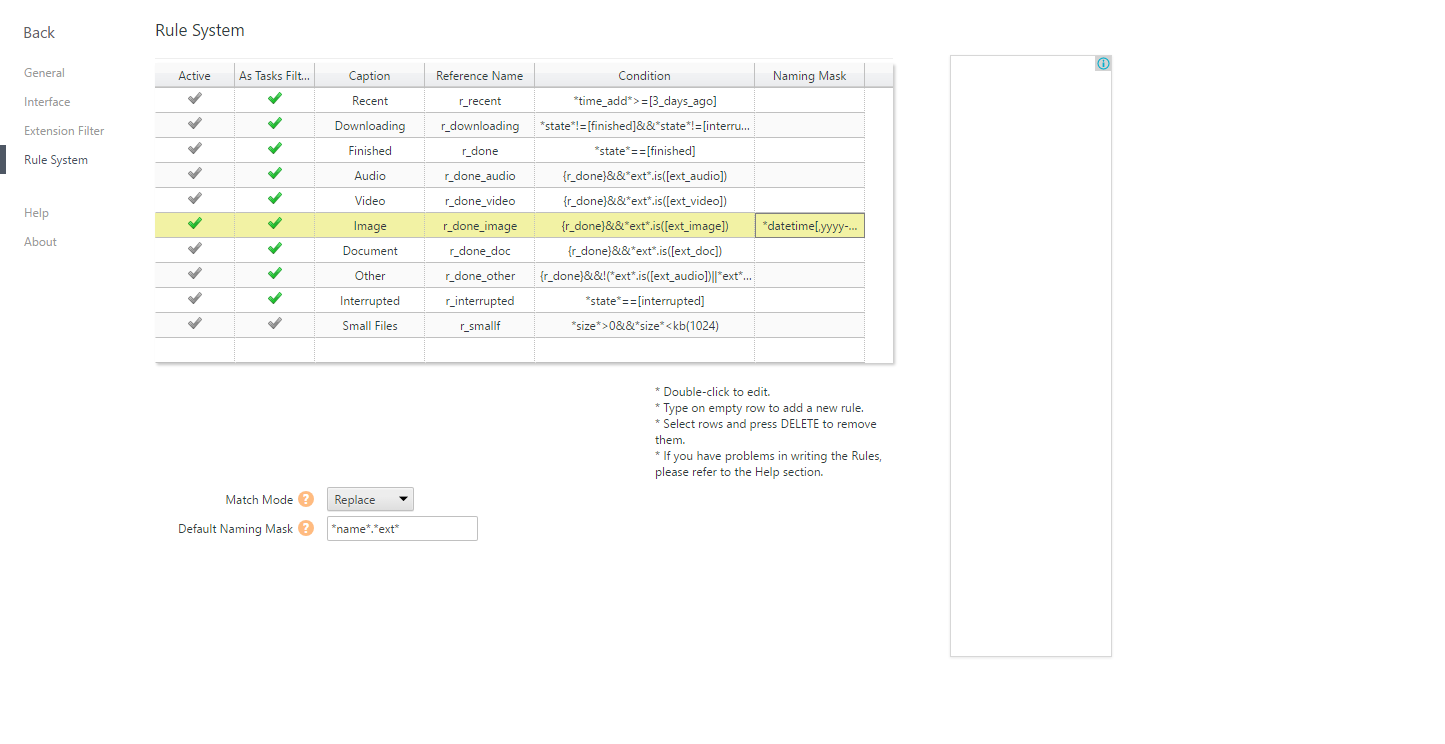The width and height of the screenshot is (1445, 744).
Task: Switch to Extension Filter settings
Action: click(64, 131)
